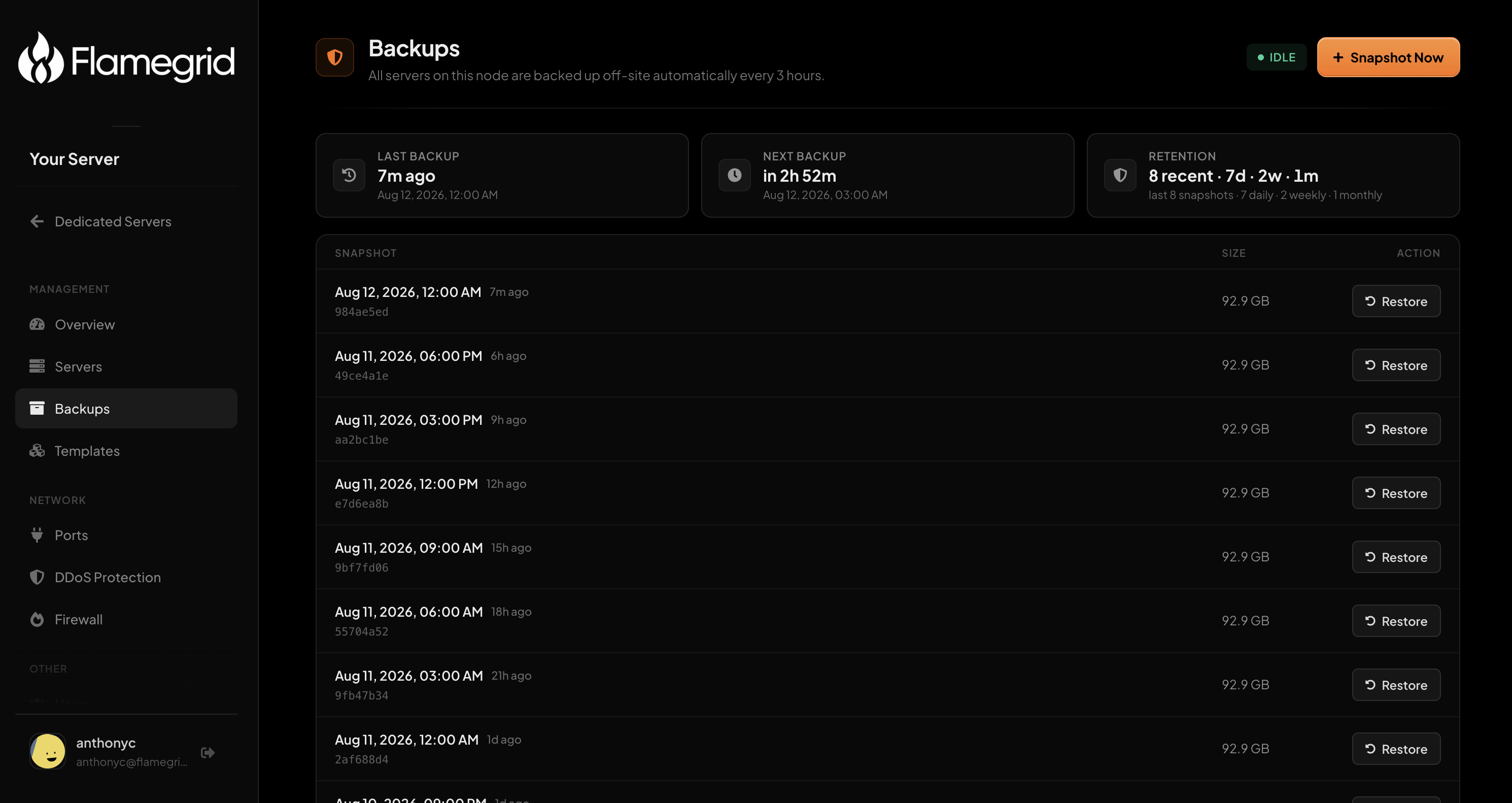This screenshot has width=1512, height=803.
Task: Open DDoS Protection settings
Action: coord(126,577)
